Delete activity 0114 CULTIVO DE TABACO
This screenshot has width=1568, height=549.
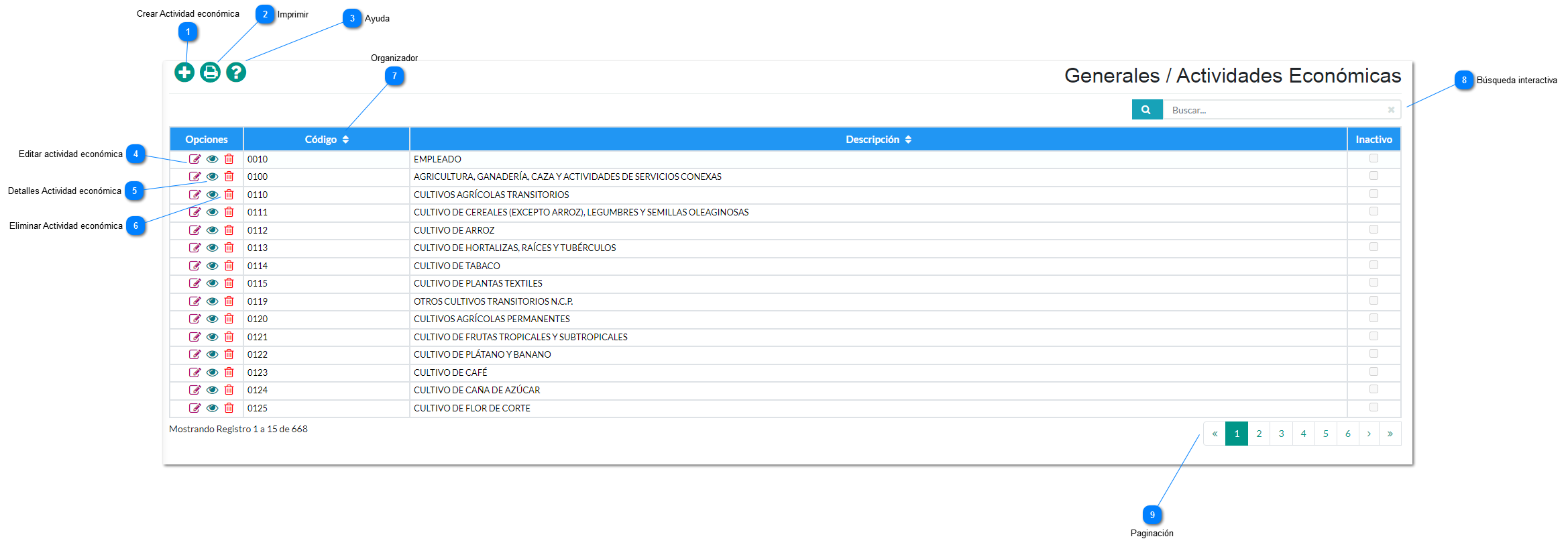click(229, 266)
